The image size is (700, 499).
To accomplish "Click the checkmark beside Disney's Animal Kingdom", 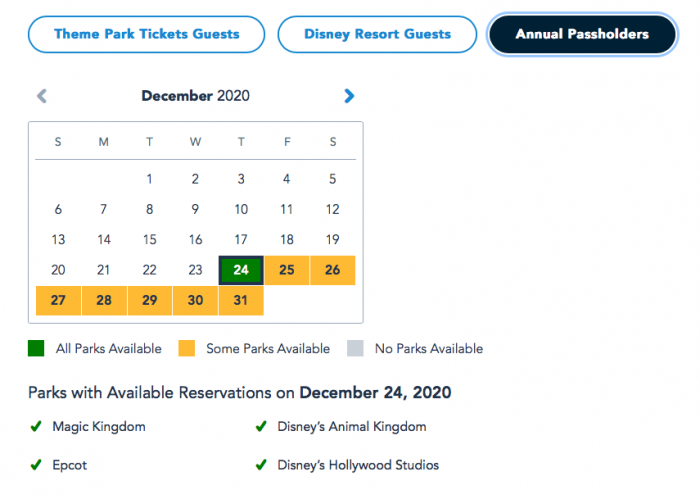I will coord(261,427).
